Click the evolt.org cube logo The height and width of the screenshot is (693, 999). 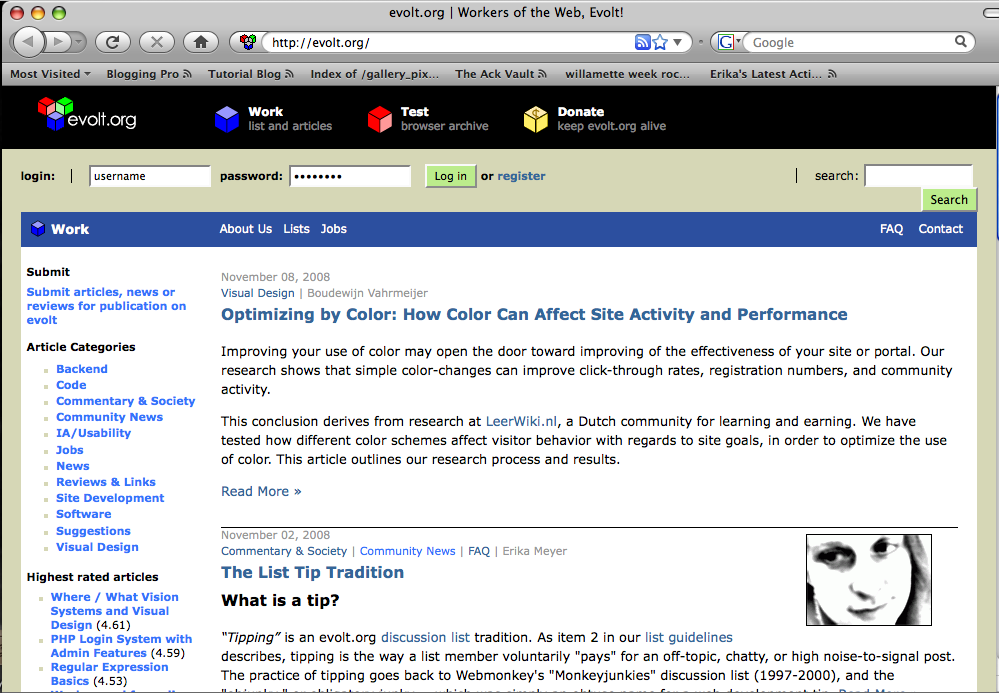pyautogui.click(x=56, y=112)
